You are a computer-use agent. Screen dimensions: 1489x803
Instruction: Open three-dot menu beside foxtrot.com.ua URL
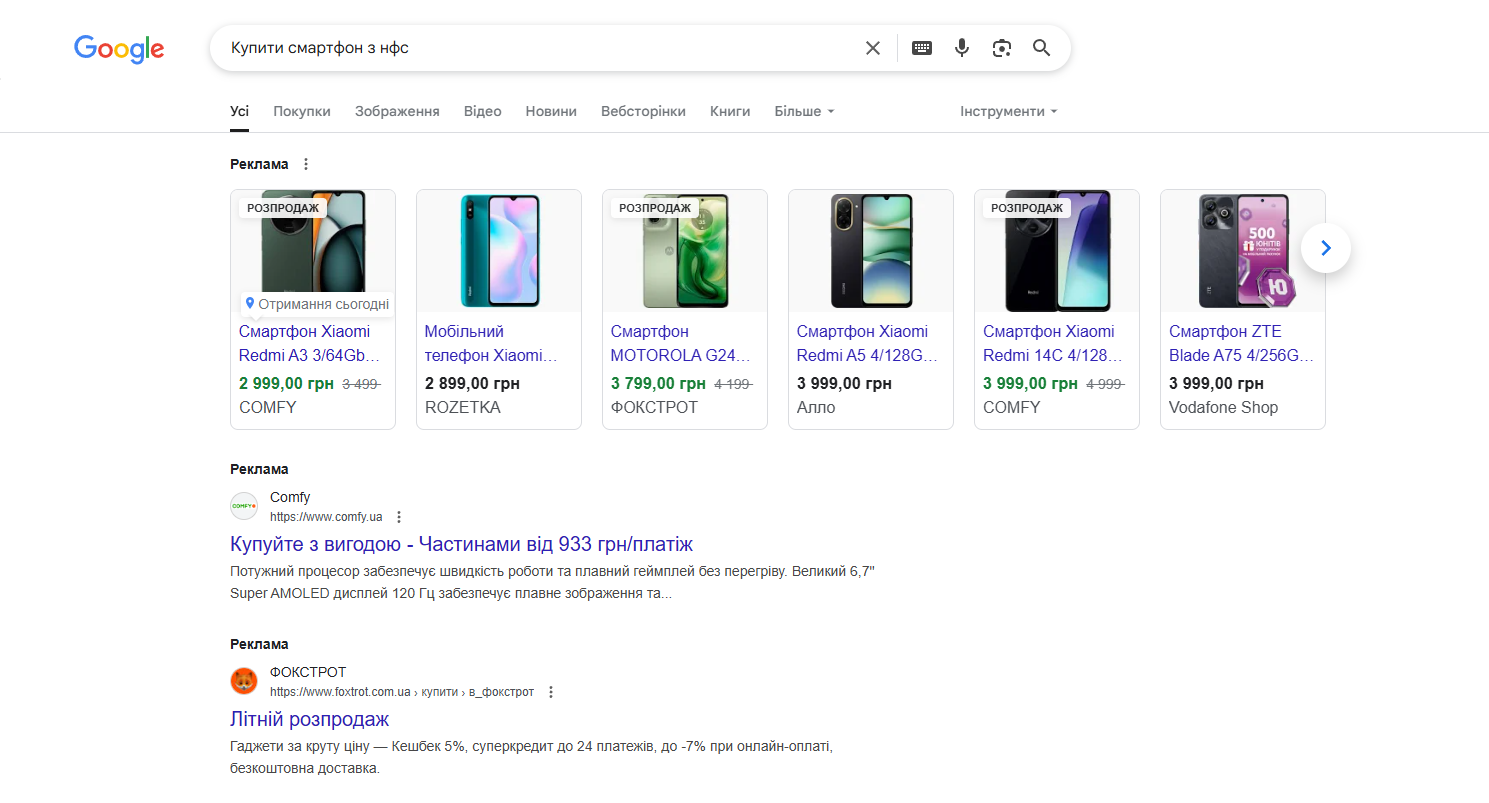point(550,692)
